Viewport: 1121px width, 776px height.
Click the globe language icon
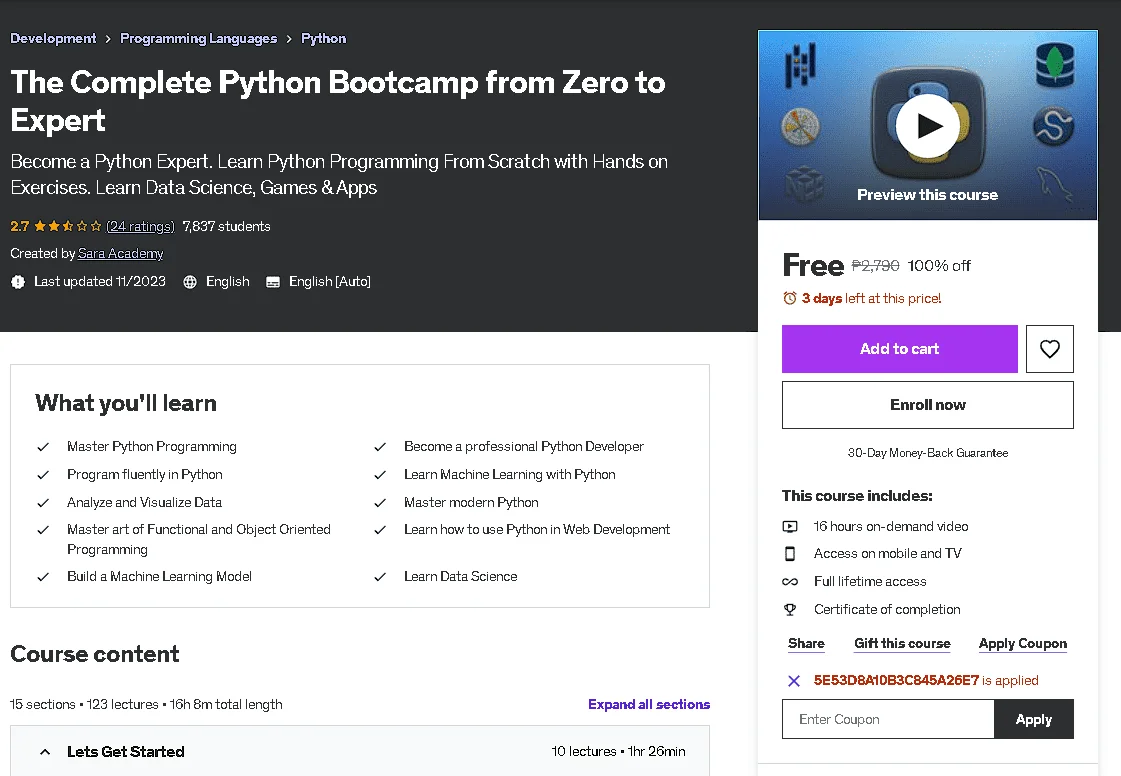(190, 282)
